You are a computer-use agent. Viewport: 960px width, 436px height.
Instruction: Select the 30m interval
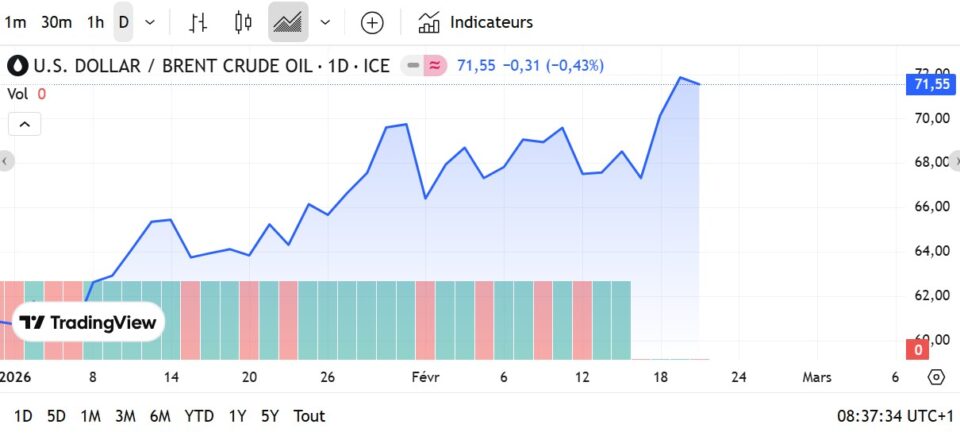(55, 22)
